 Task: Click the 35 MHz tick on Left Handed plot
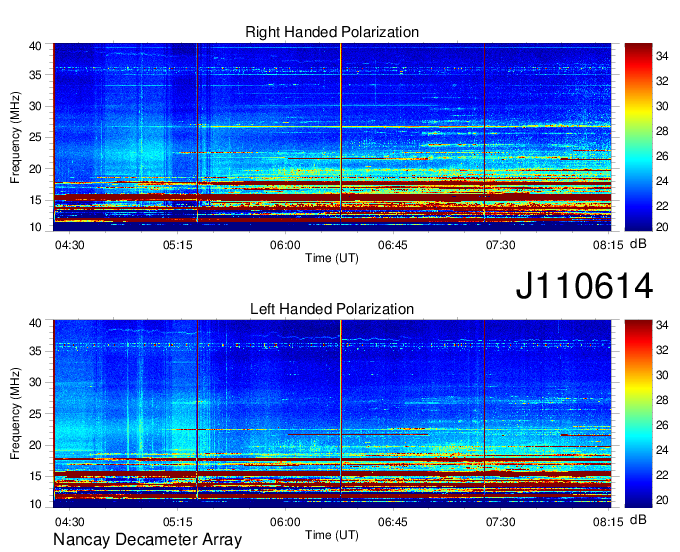coord(36,351)
